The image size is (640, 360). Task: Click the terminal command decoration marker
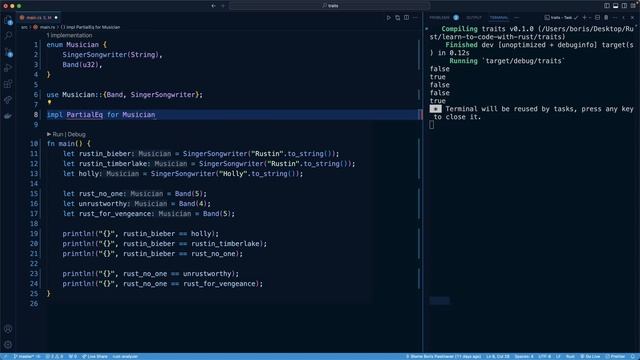tap(427, 29)
